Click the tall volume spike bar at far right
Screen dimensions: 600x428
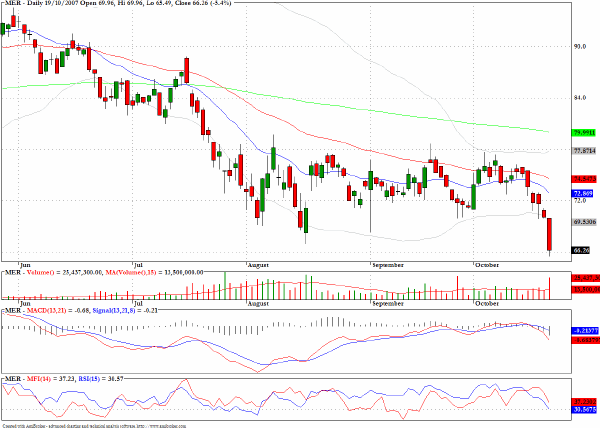(x=549, y=288)
